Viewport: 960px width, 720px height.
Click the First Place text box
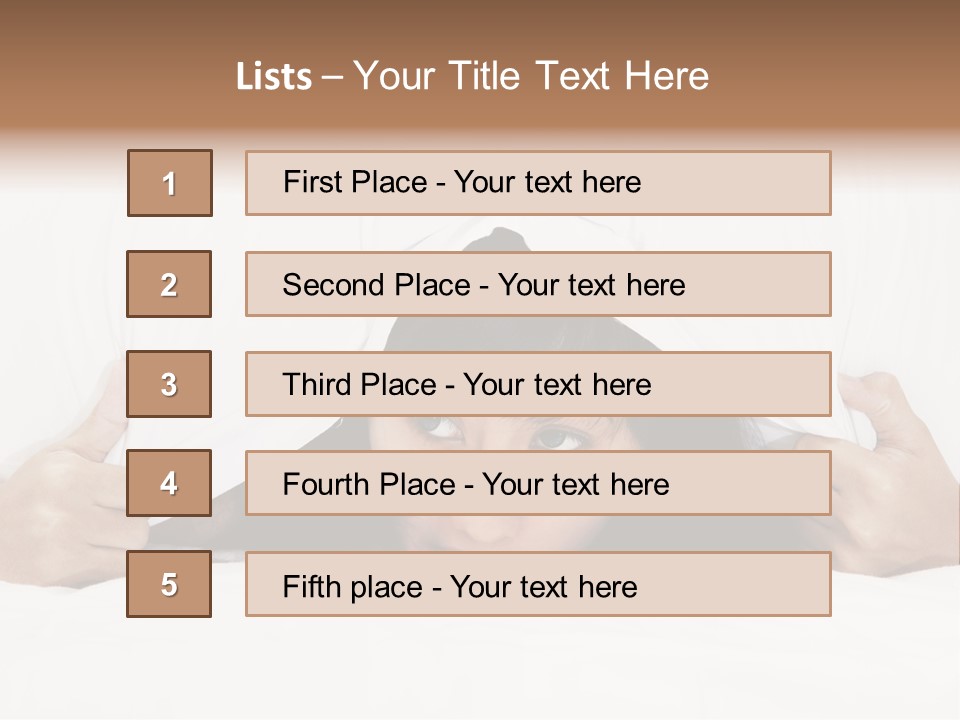pyautogui.click(x=538, y=183)
